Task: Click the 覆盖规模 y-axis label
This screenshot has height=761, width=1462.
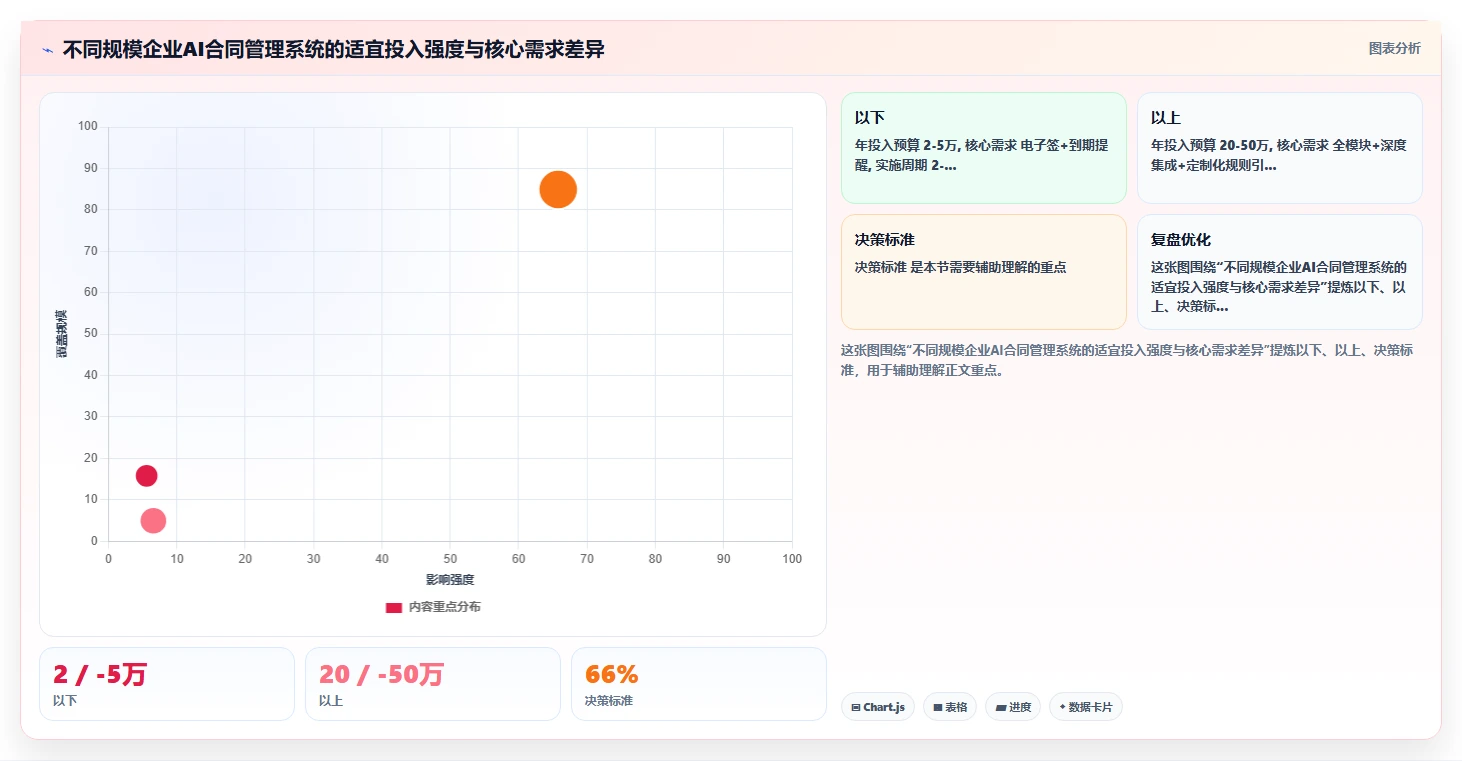Action: coord(61,333)
